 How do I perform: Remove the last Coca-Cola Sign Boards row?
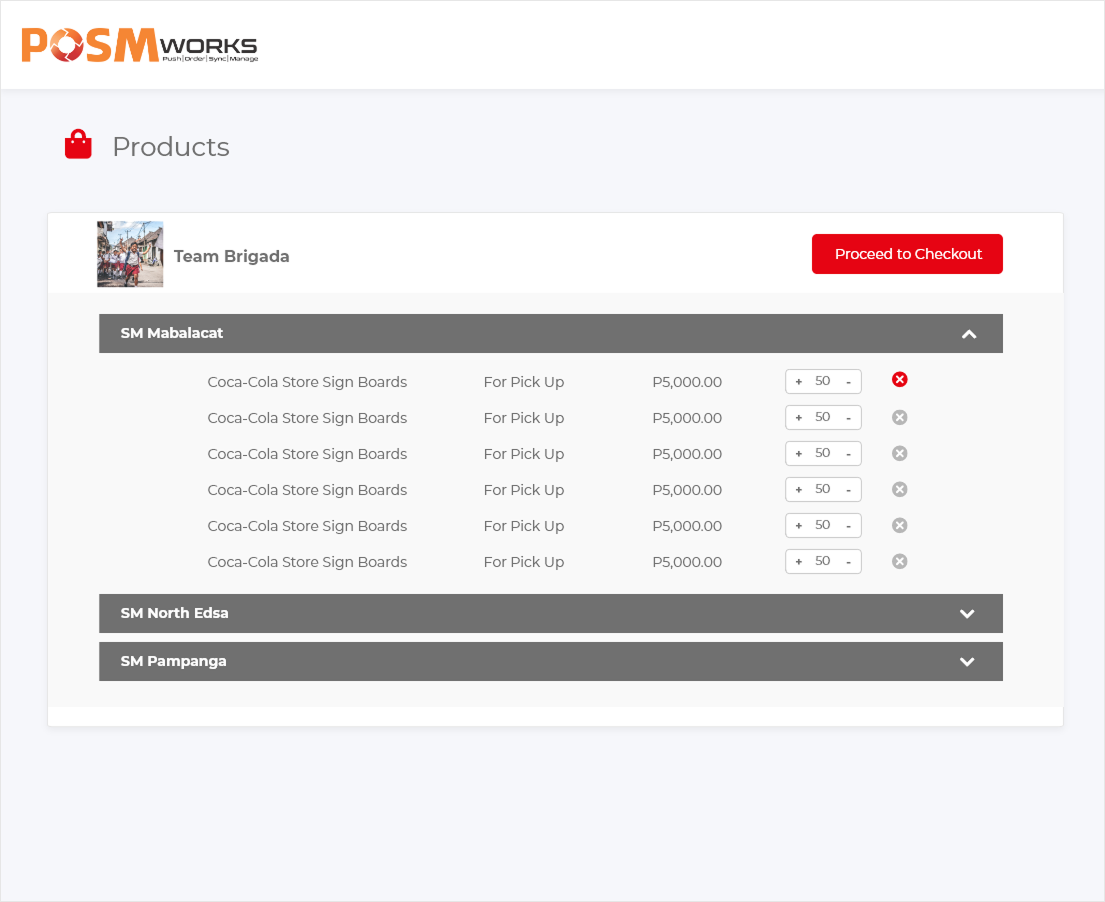tap(900, 561)
